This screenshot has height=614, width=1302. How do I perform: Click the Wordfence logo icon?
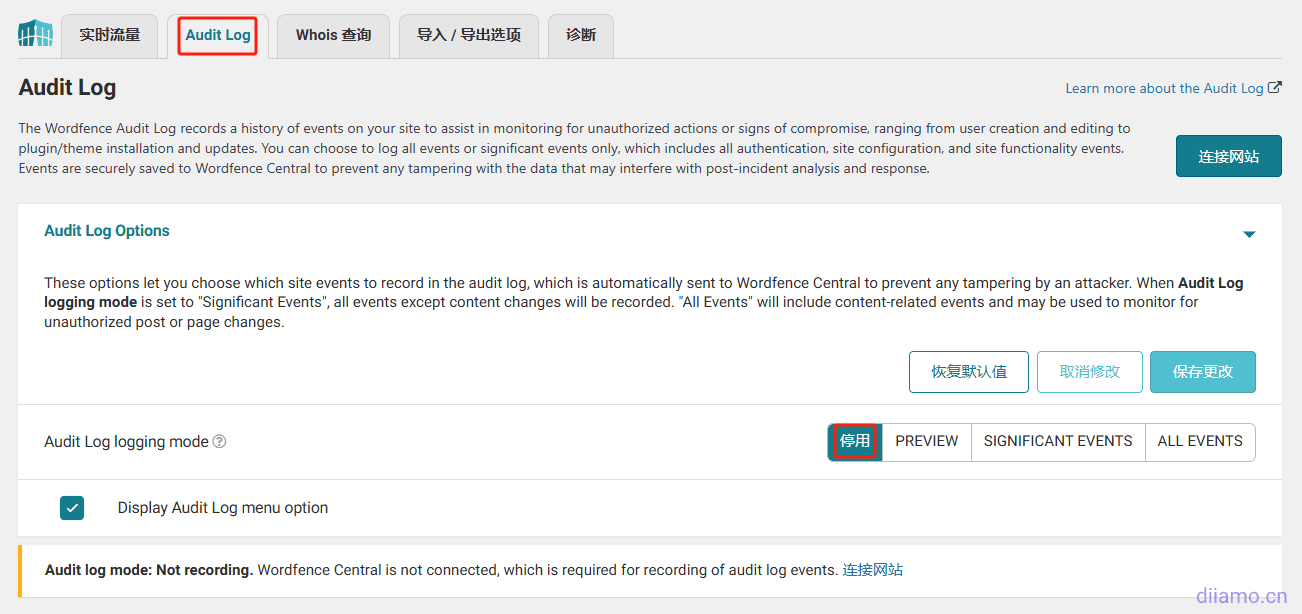(x=35, y=33)
